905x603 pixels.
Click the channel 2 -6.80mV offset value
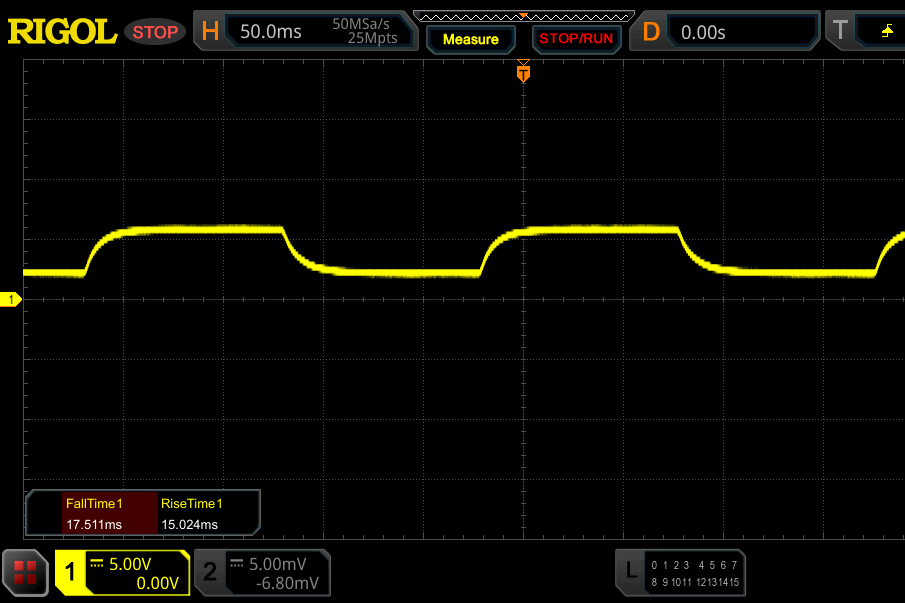click(287, 583)
